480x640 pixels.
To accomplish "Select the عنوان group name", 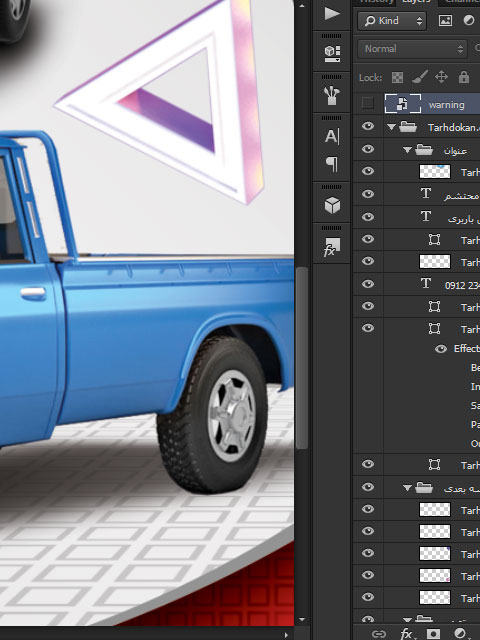I will click(x=455, y=151).
